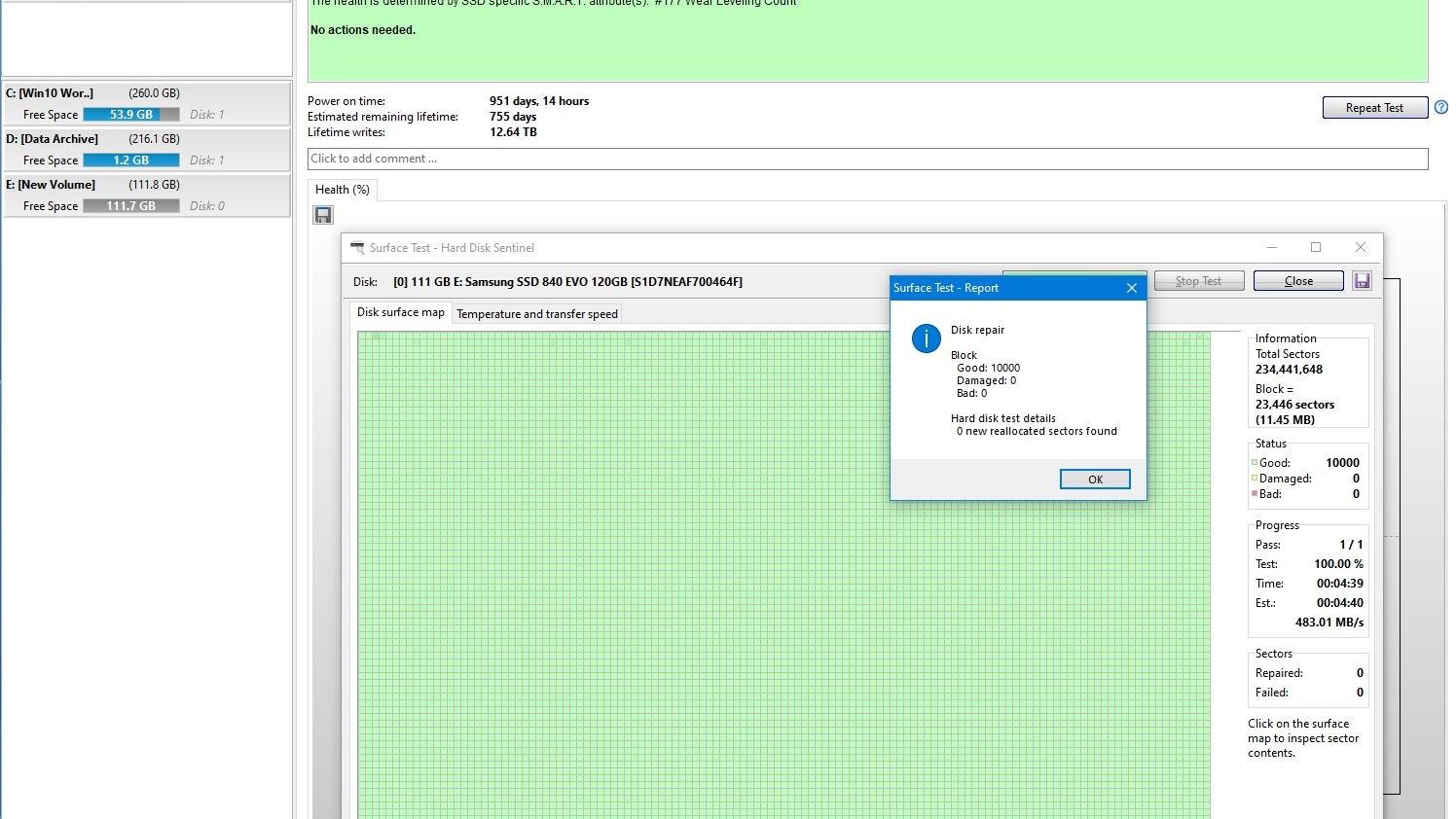The height and width of the screenshot is (819, 1456).
Task: Close the Surface Test Report dialog with X
Action: [x=1131, y=288]
